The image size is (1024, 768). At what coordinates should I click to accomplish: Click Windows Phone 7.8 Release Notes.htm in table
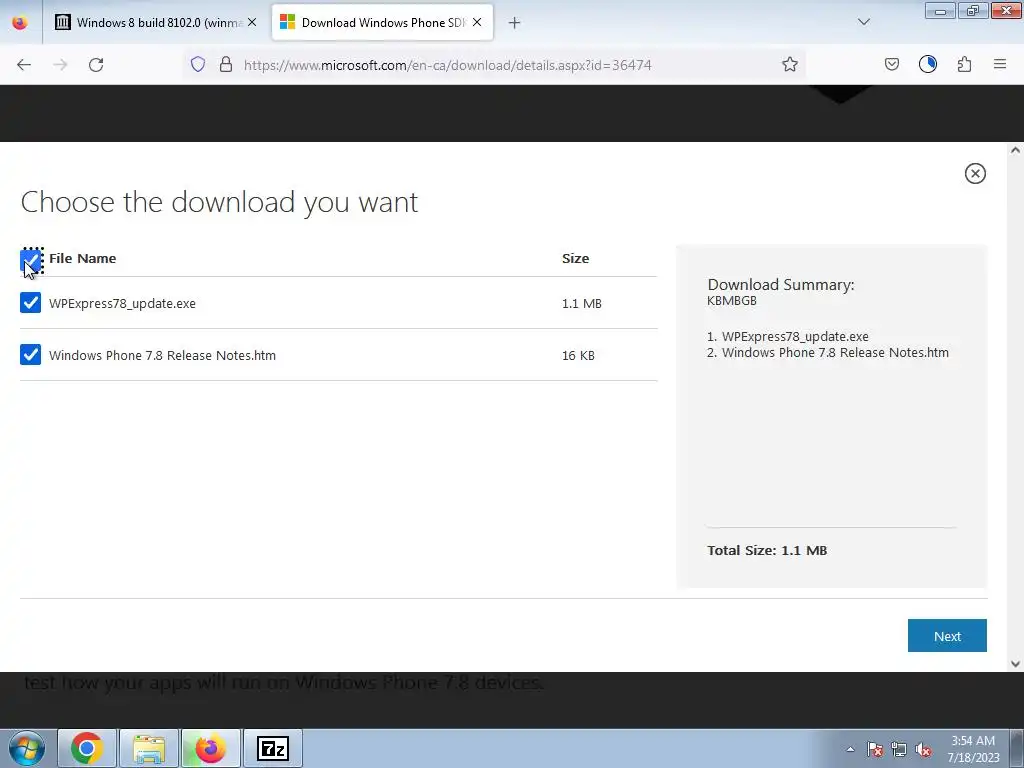click(163, 355)
